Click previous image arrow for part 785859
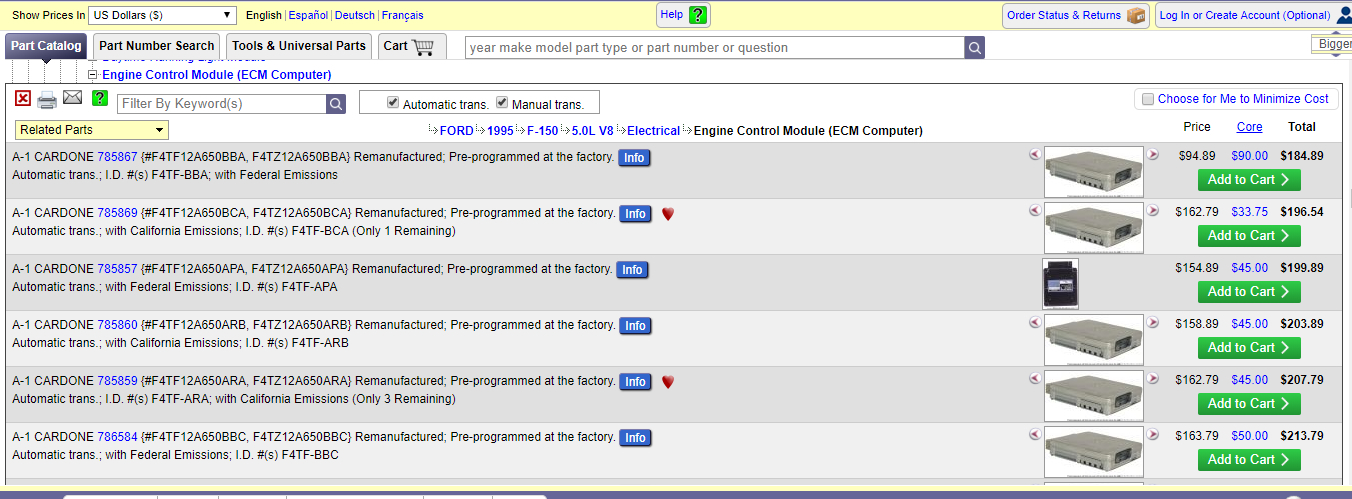 click(x=1035, y=379)
